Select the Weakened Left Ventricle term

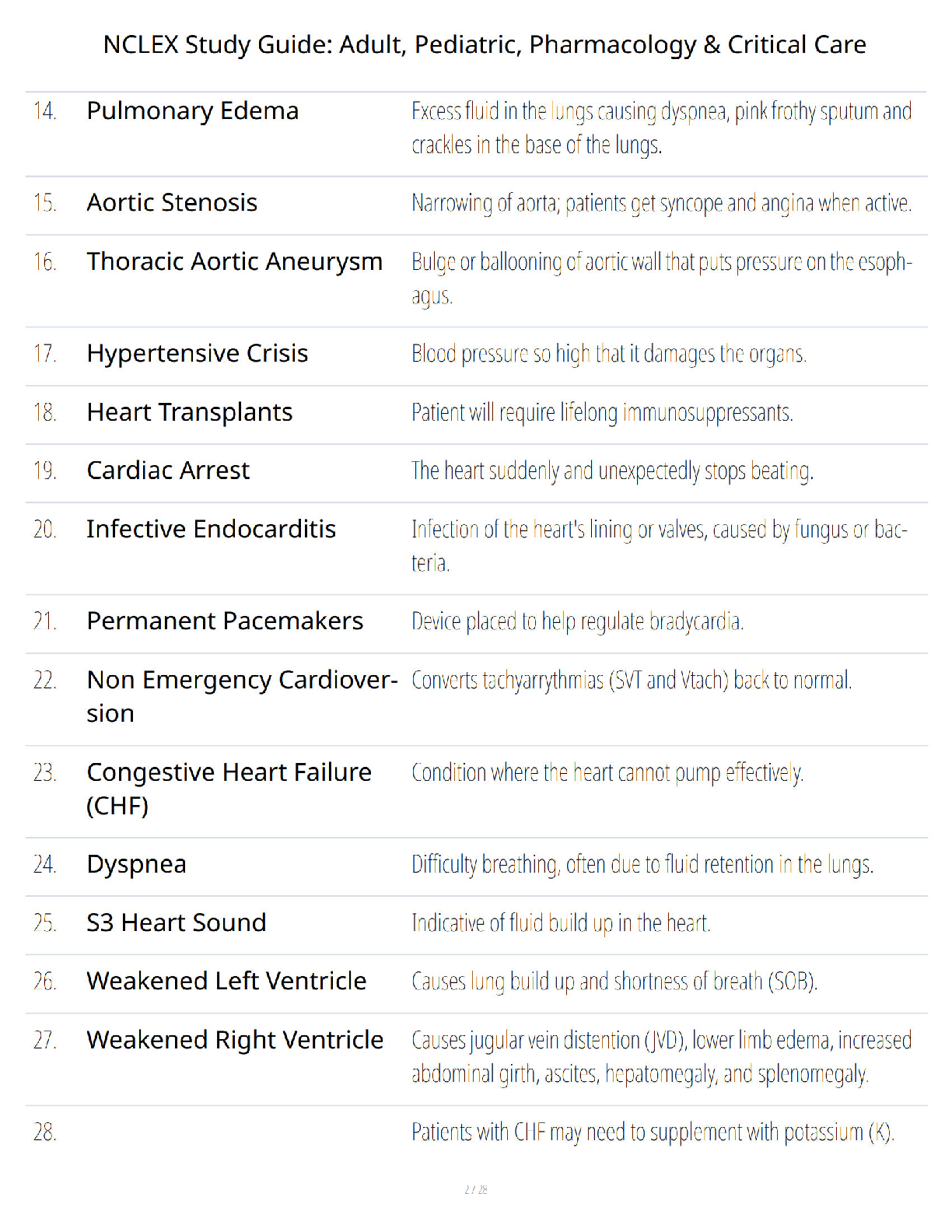226,981
